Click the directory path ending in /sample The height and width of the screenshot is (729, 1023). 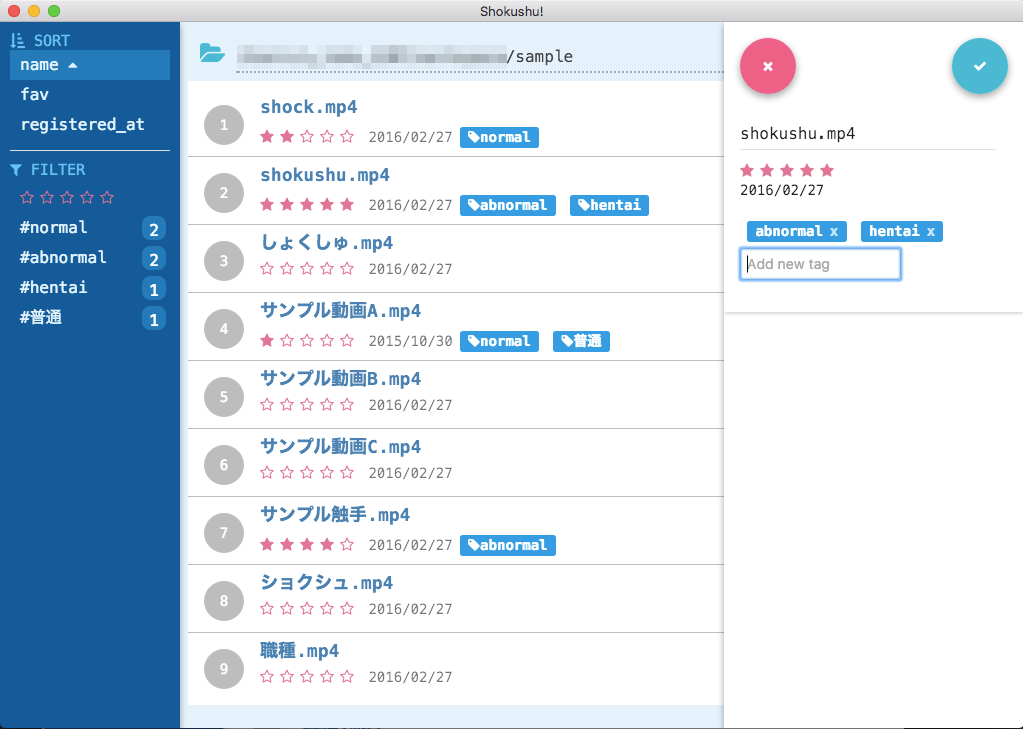[480, 56]
